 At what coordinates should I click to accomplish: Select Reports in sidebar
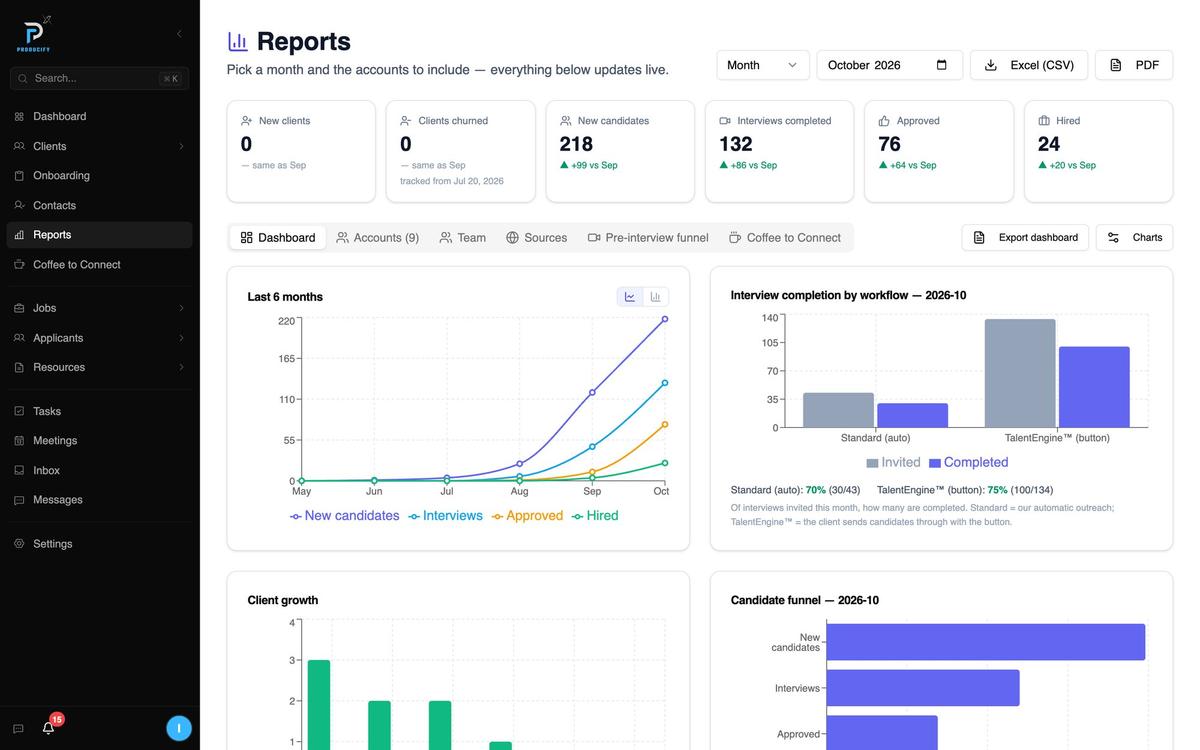coord(100,235)
